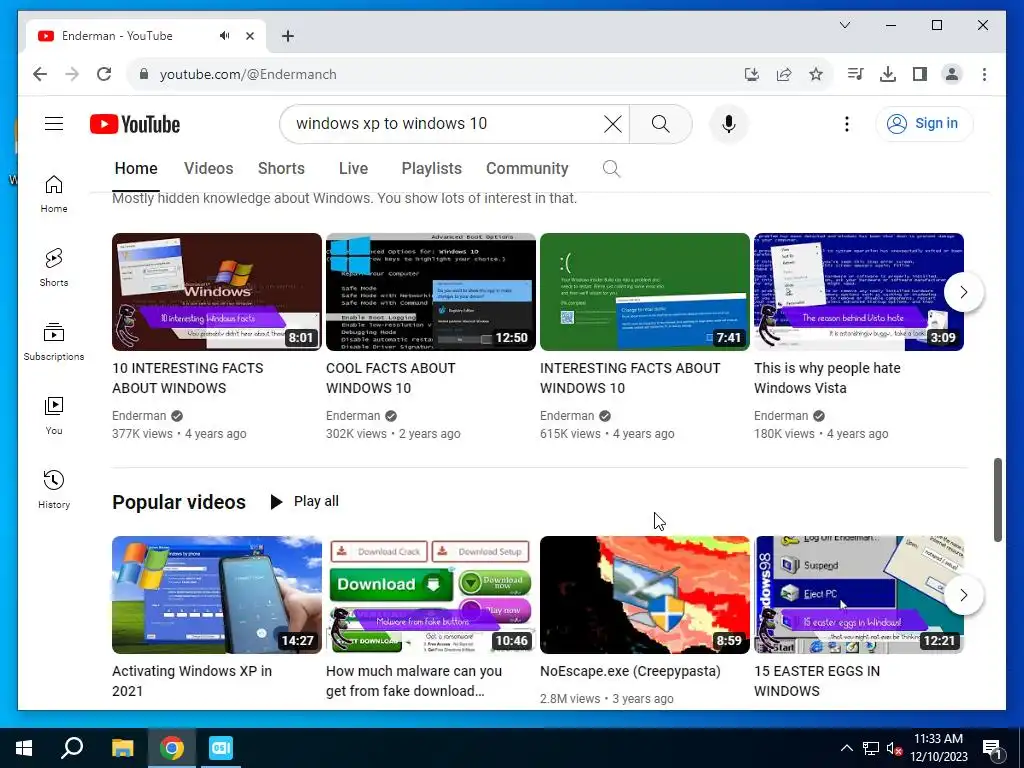Screen dimensions: 1024x768
Task: Click the YouTube logo
Action: 135,124
